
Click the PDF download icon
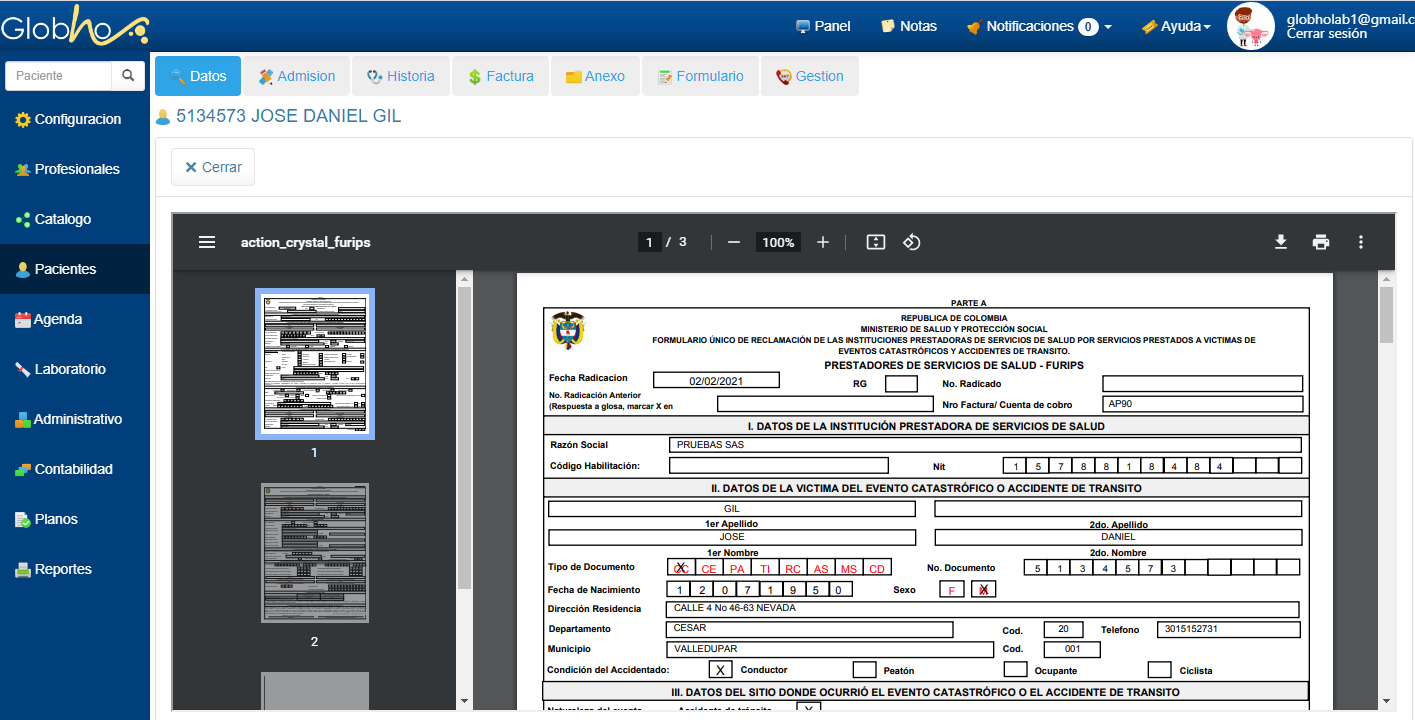(1280, 242)
